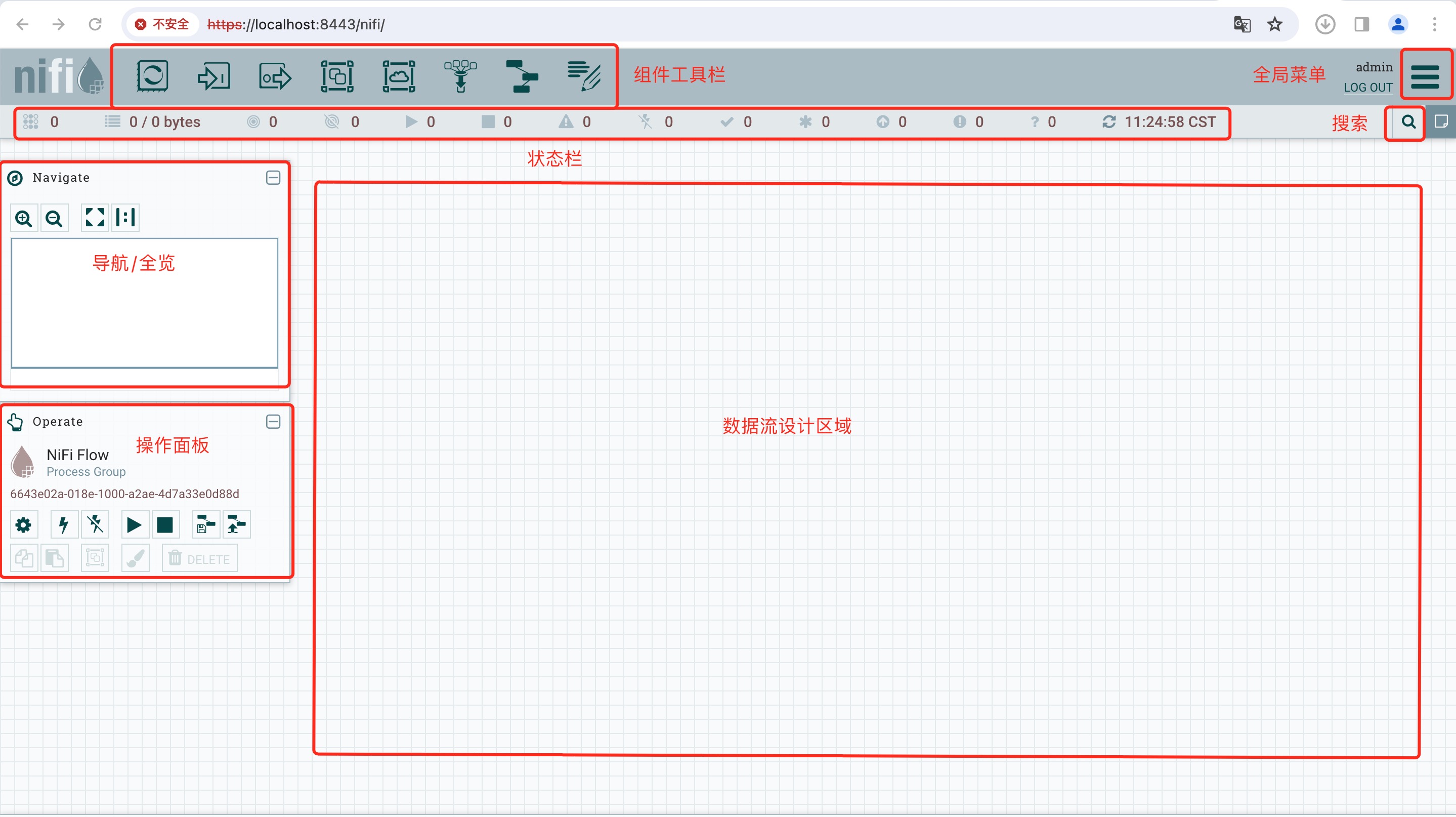Viewport: 1456px width, 817px height.
Task: Click the transmitting remote groups status icon
Action: (x=253, y=121)
